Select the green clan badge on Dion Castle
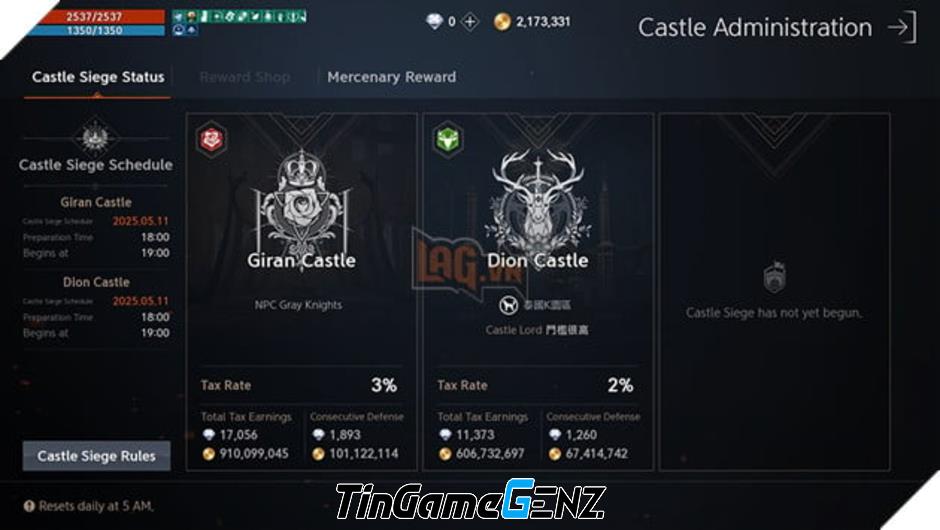The image size is (940, 530). [448, 140]
